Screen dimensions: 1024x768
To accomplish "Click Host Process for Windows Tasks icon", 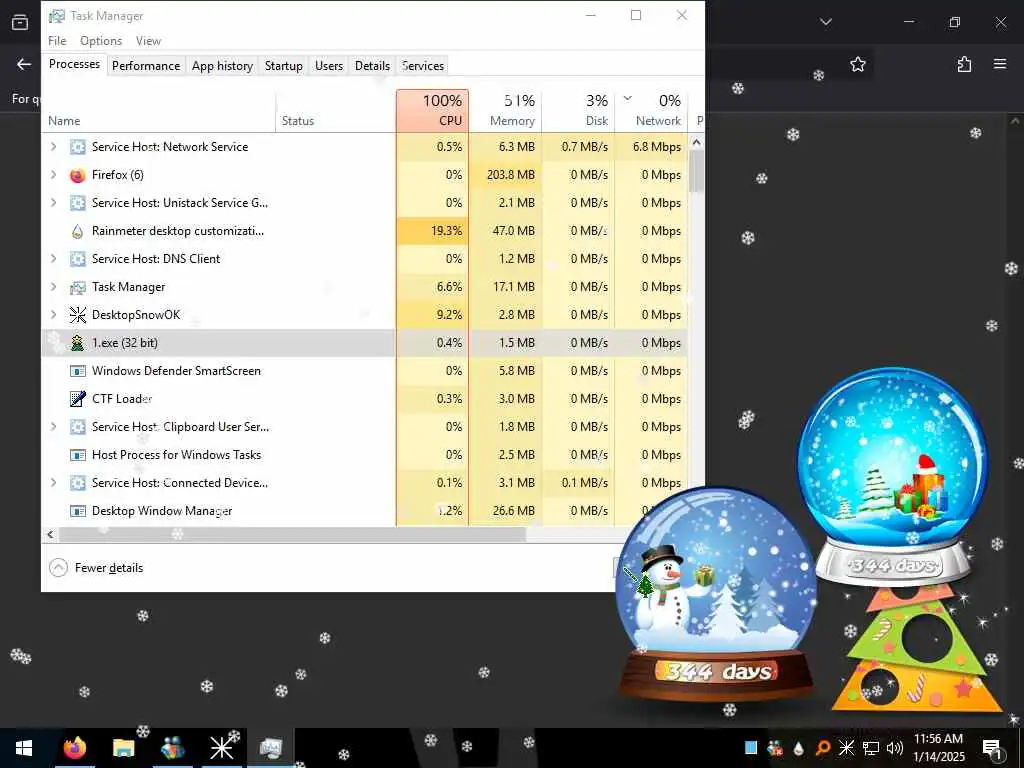I will coord(78,455).
